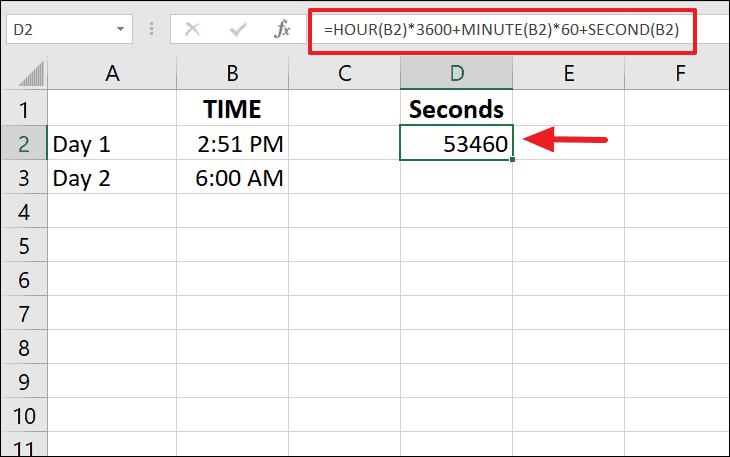The image size is (730, 457).
Task: Select the Day 2 cell
Action: (112, 178)
